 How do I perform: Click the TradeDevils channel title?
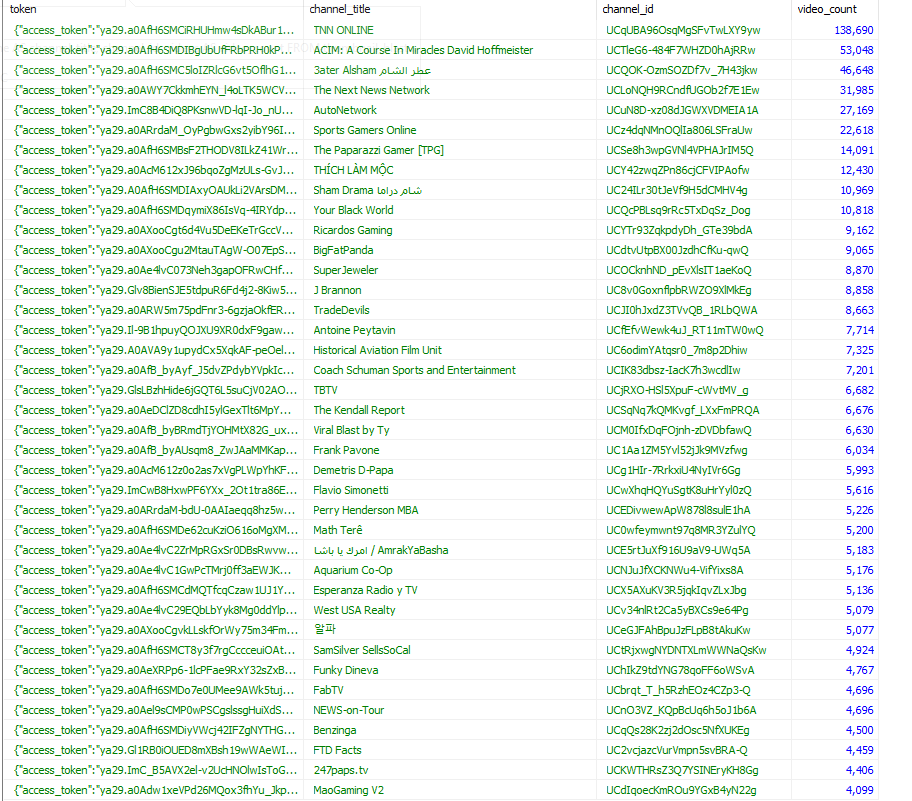341,310
